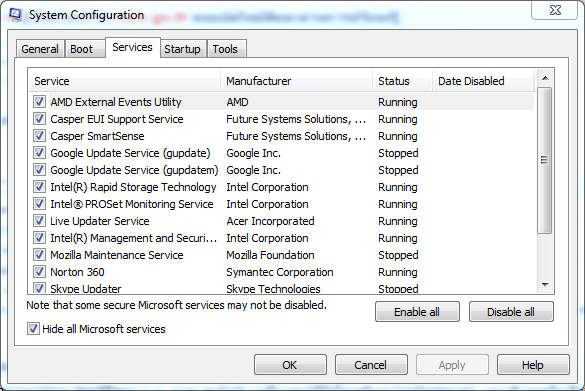This screenshot has width=585, height=391.
Task: Open Help for System Configuration
Action: pos(533,365)
